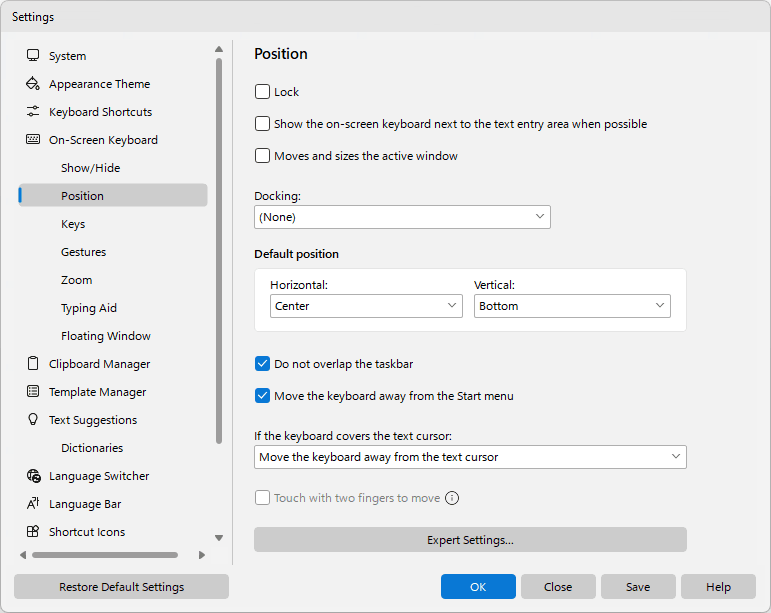Click the Appearance Theme paint bucket icon

click(33, 84)
